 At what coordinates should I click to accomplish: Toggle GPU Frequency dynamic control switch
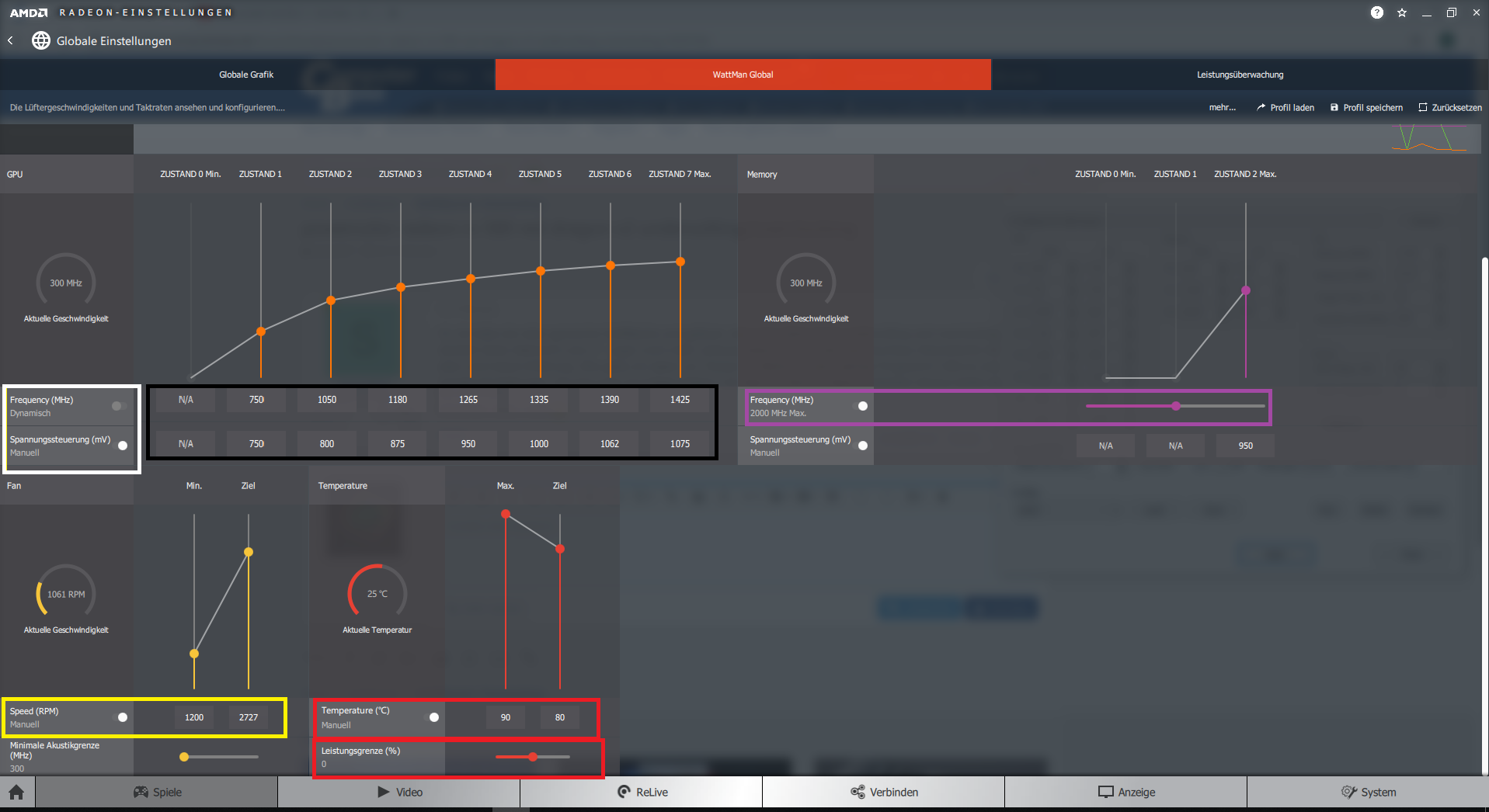[119, 406]
